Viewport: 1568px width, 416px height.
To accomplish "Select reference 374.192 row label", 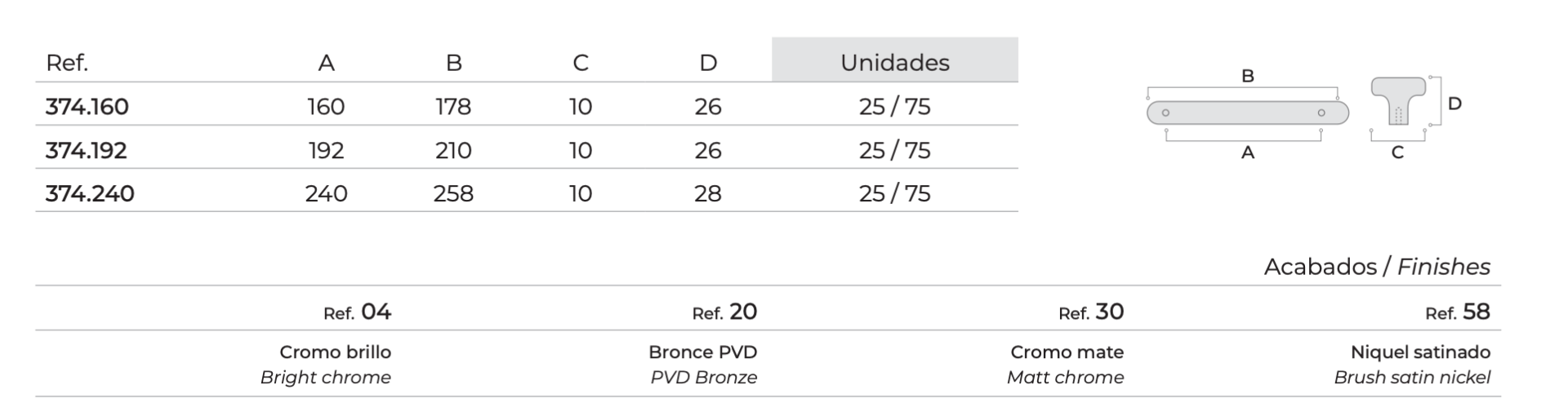I will pyautogui.click(x=86, y=150).
